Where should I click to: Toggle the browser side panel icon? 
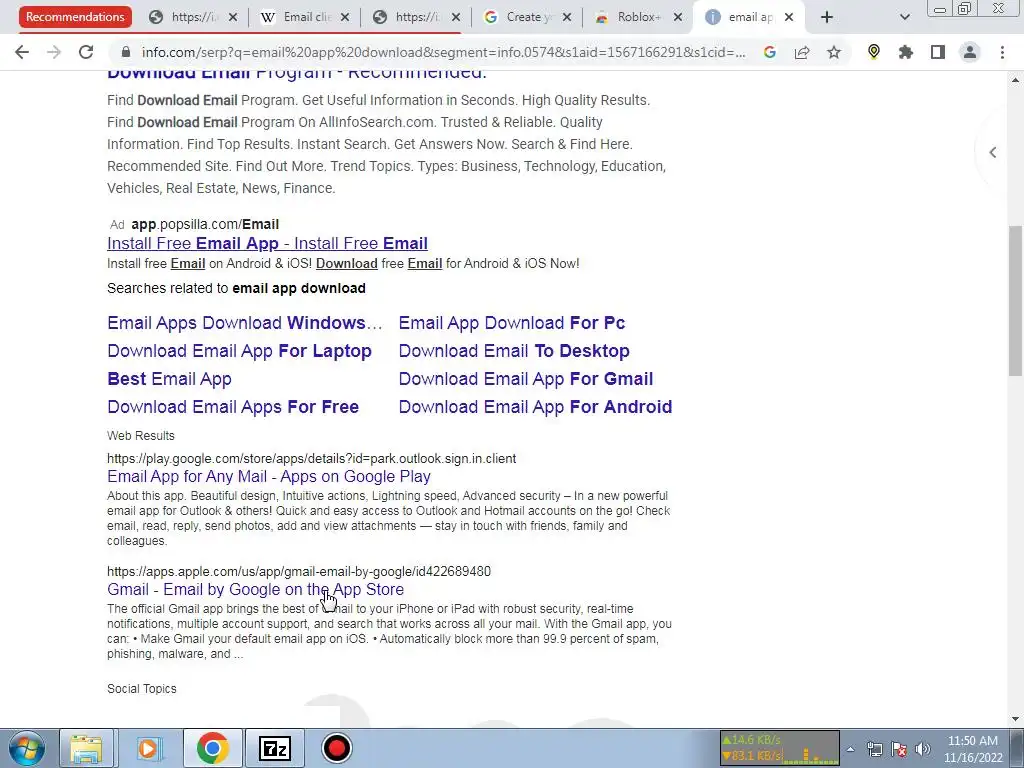pos(938,52)
